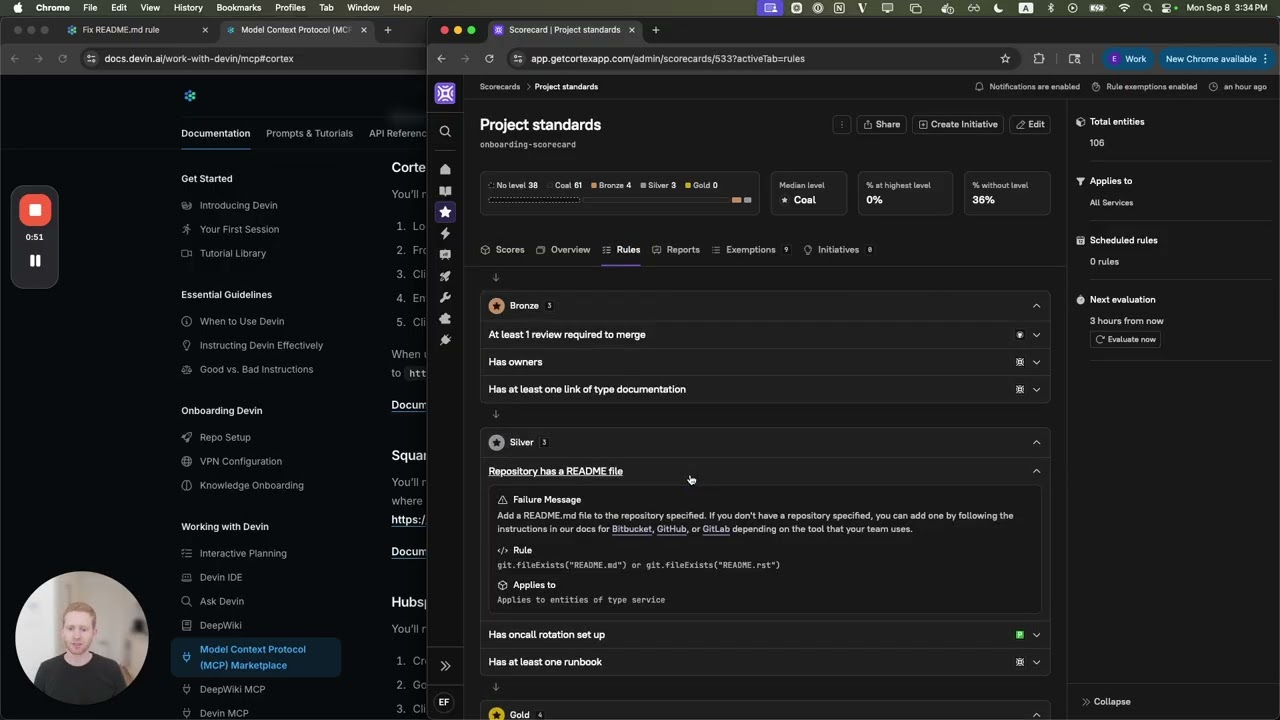Click the rocket icon in sidebar
The image size is (1280, 720).
point(445,276)
